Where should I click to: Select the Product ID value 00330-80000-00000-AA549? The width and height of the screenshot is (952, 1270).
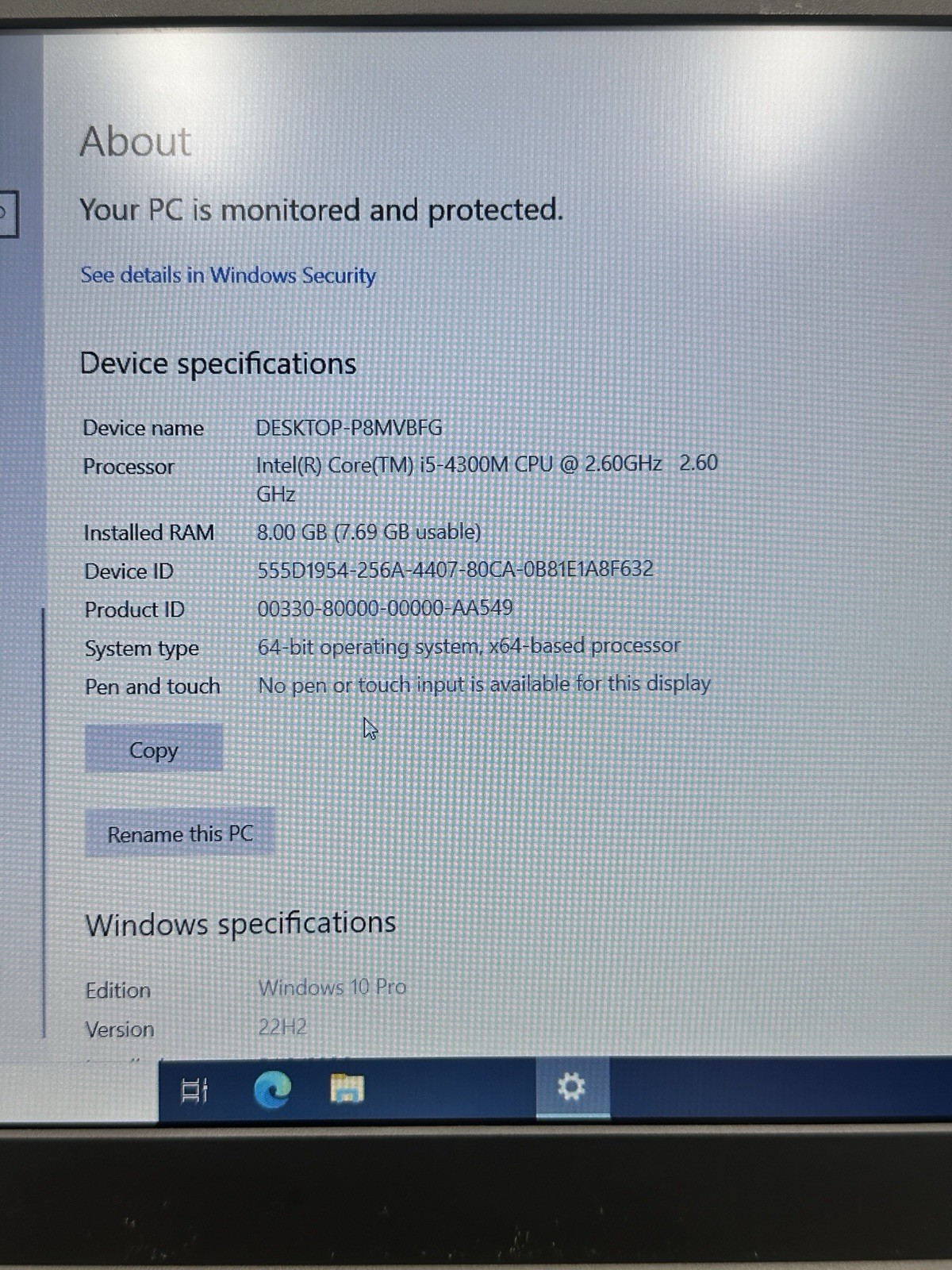(385, 608)
